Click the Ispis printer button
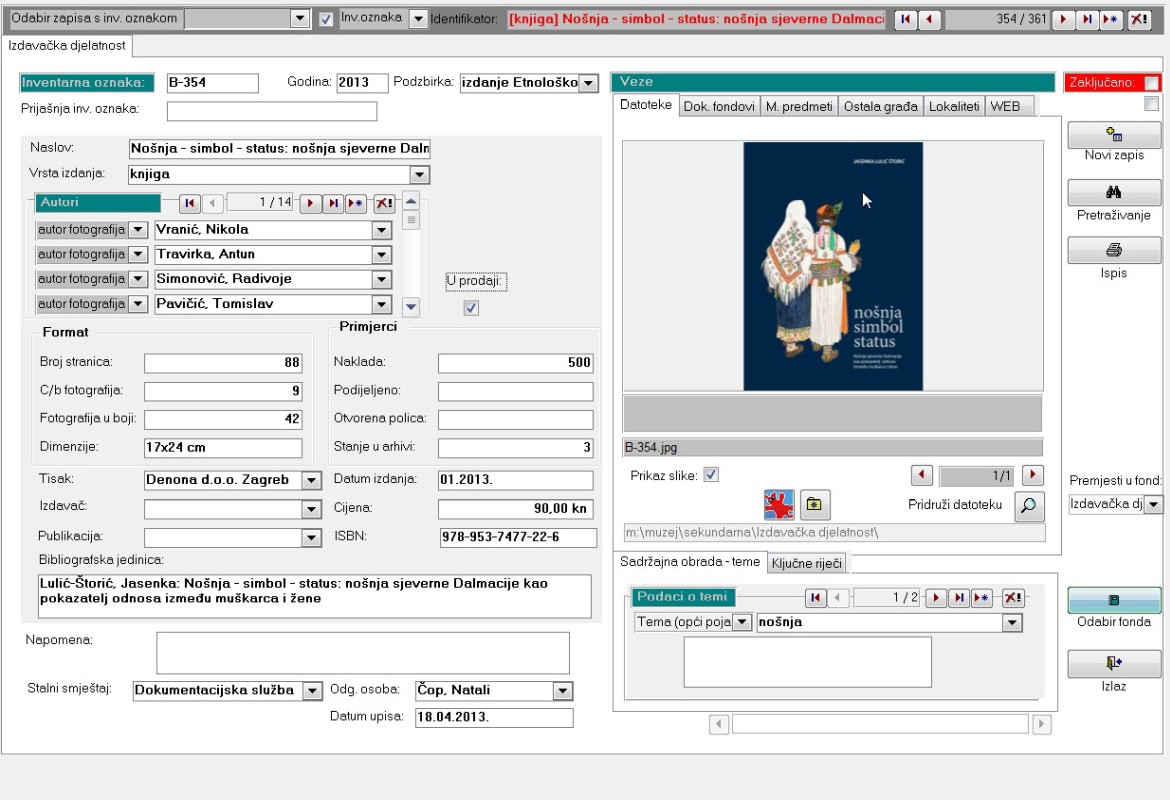The height and width of the screenshot is (800, 1170). pyautogui.click(x=1114, y=250)
